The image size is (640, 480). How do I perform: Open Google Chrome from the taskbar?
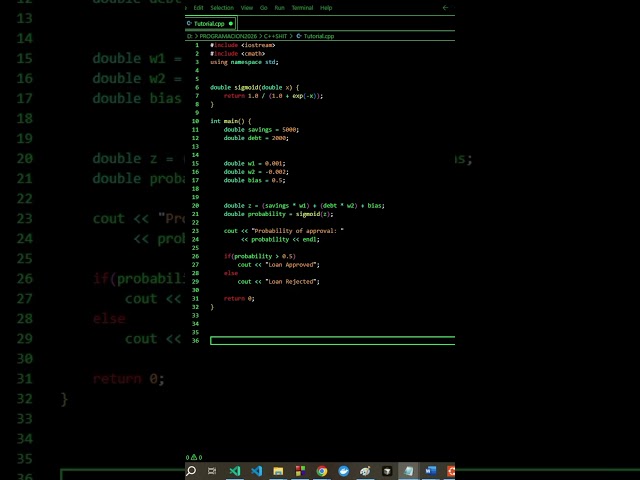point(322,471)
